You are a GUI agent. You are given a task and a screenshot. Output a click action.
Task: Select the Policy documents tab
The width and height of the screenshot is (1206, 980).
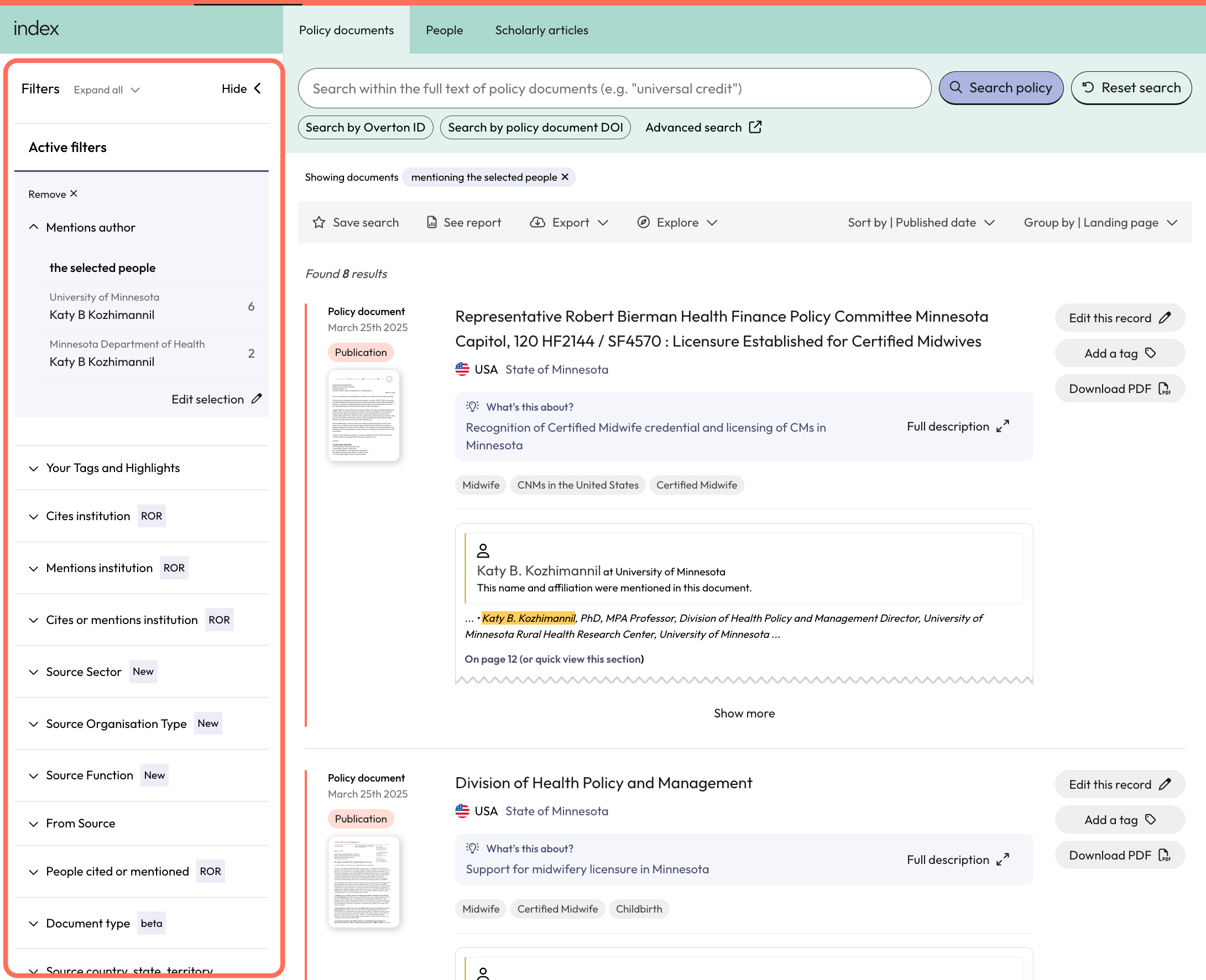coord(346,30)
